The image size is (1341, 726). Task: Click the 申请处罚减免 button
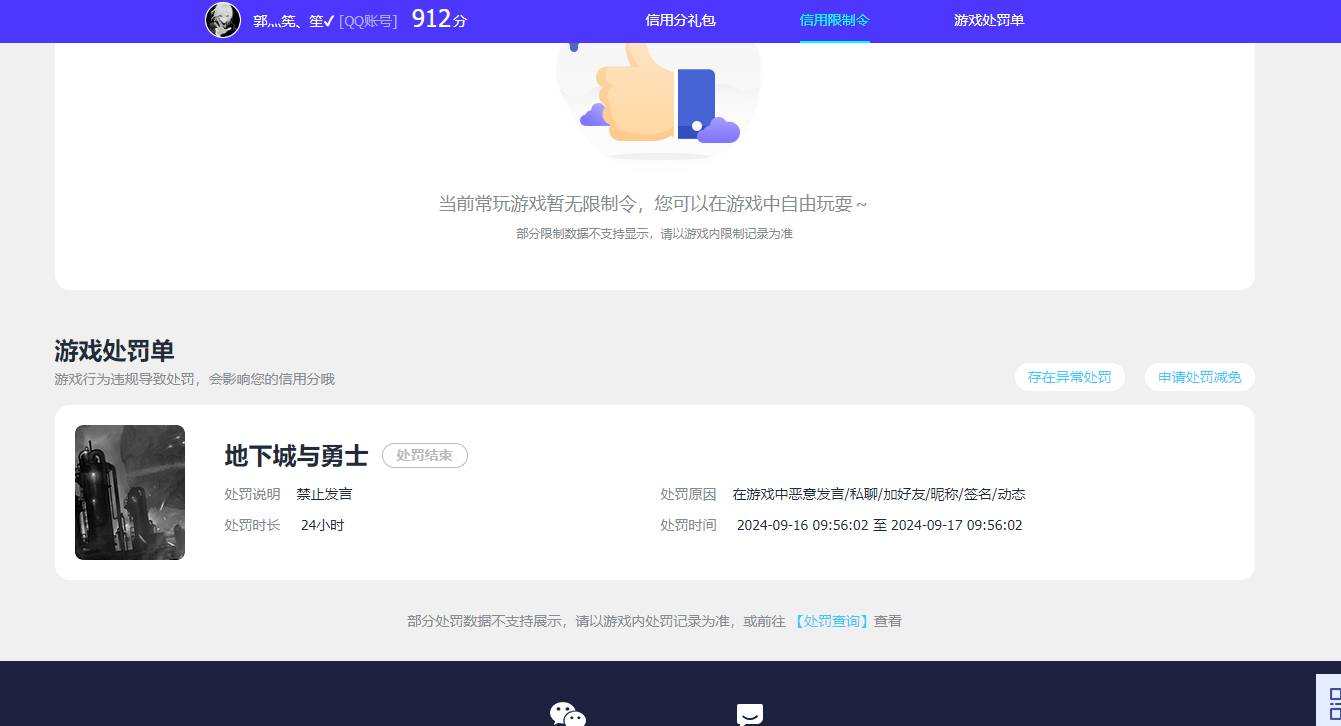pos(1199,377)
